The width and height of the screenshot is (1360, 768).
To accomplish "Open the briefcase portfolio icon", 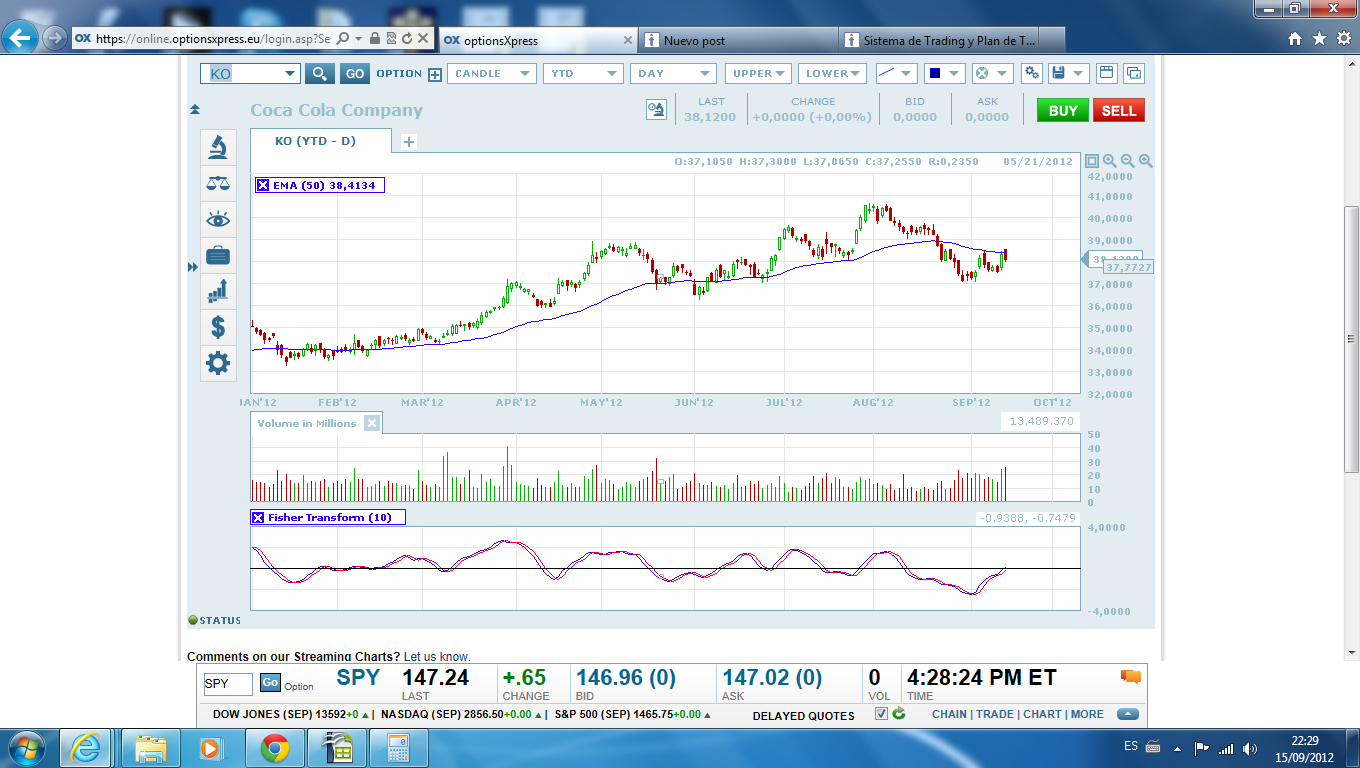I will coord(218,255).
